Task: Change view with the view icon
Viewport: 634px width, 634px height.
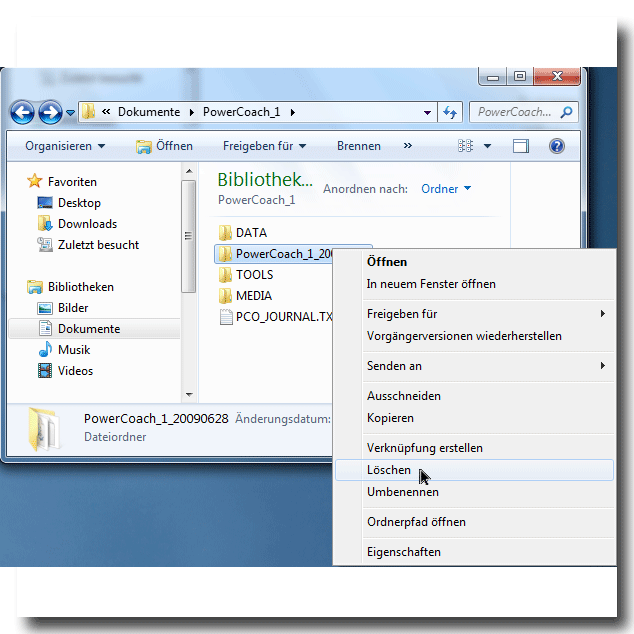Action: pyautogui.click(x=465, y=146)
